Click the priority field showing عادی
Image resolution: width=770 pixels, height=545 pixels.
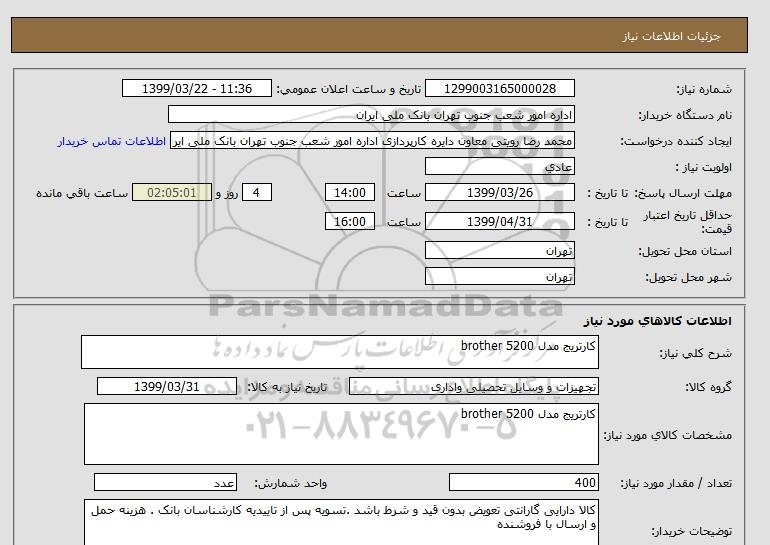point(499,166)
